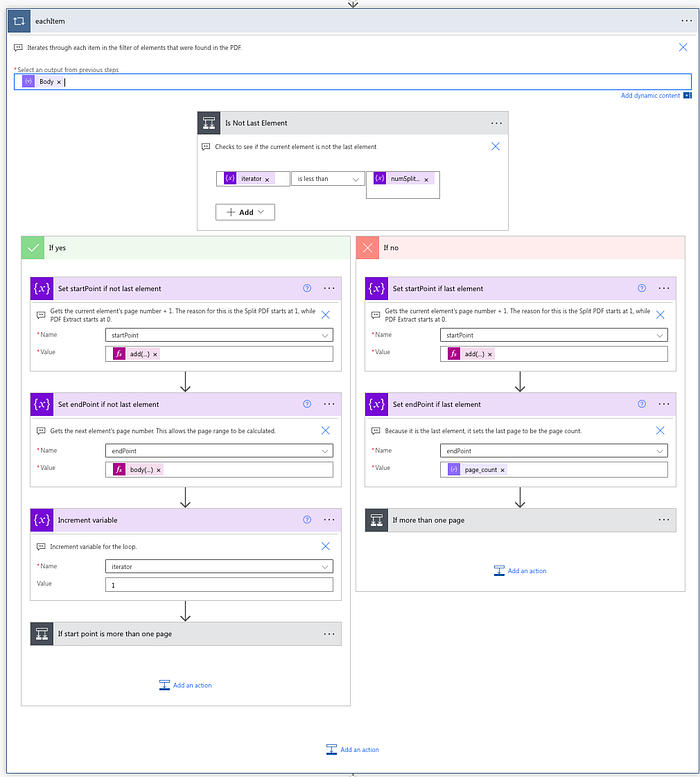Close the Is Not Last Element comment

[495, 146]
